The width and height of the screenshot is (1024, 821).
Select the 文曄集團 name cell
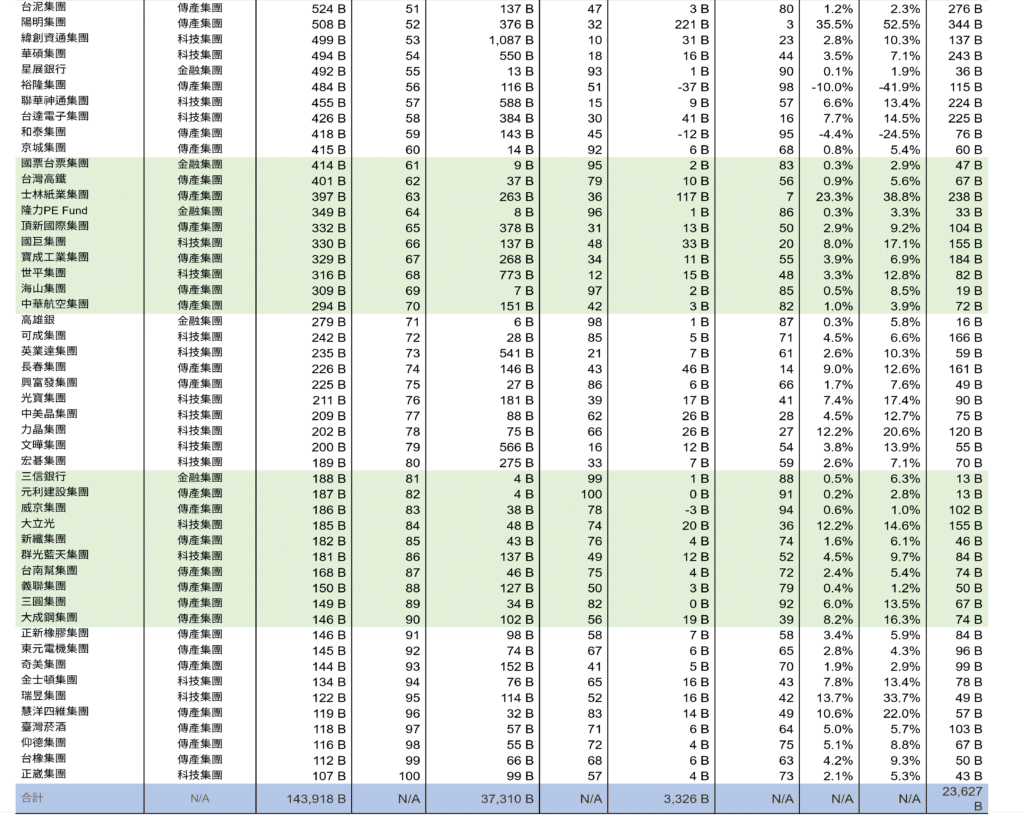click(43, 446)
